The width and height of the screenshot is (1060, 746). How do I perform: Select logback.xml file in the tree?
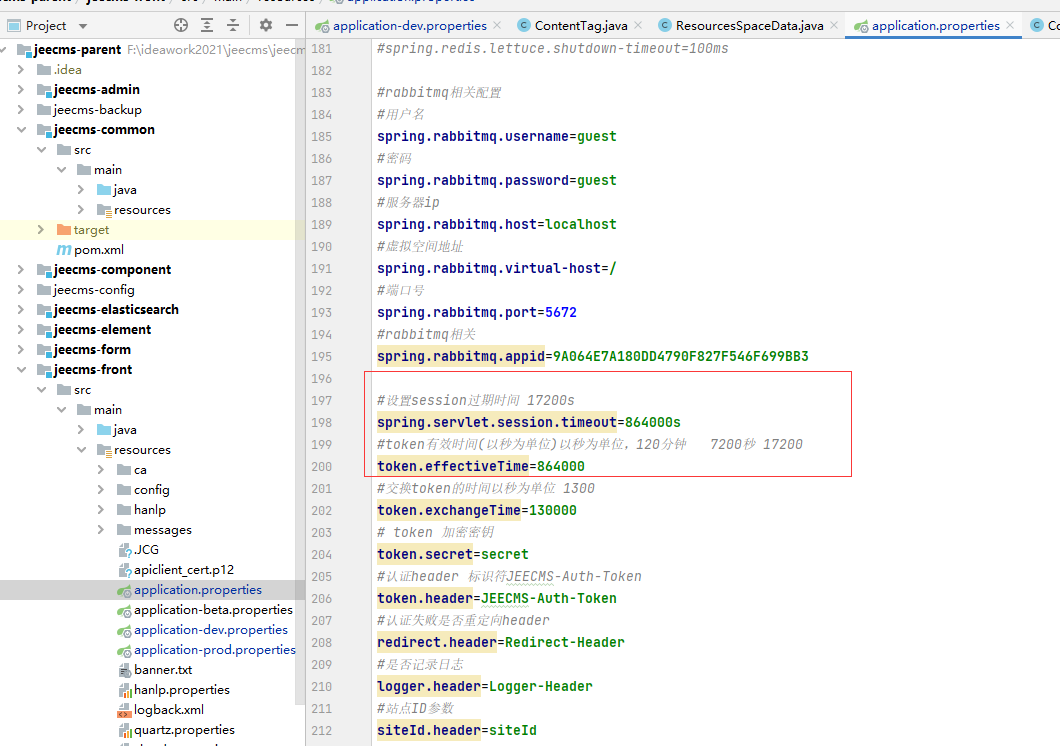tap(168, 709)
